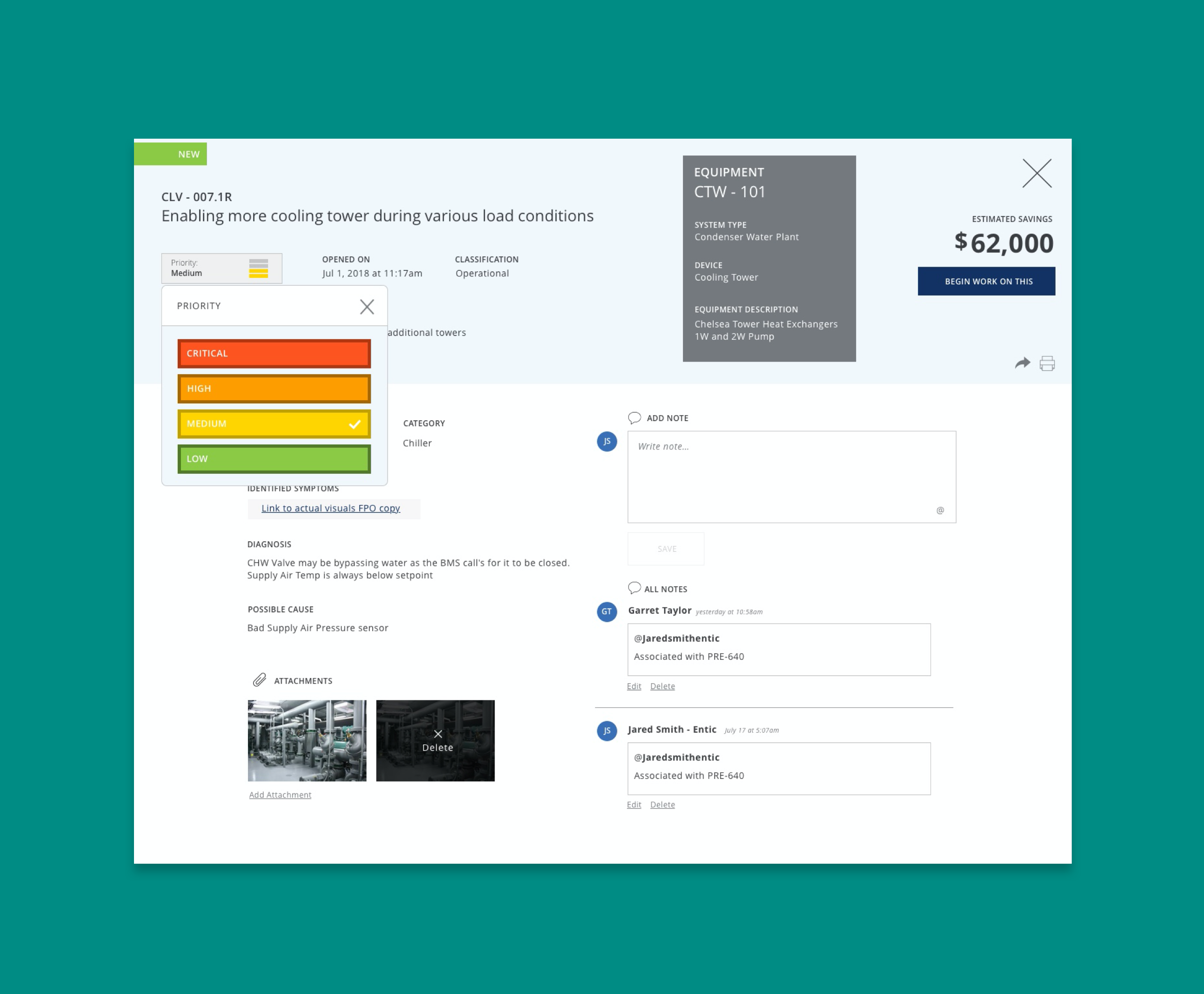This screenshot has width=1204, height=994.
Task: Open Link to actual visuals FPO copy
Action: click(330, 509)
